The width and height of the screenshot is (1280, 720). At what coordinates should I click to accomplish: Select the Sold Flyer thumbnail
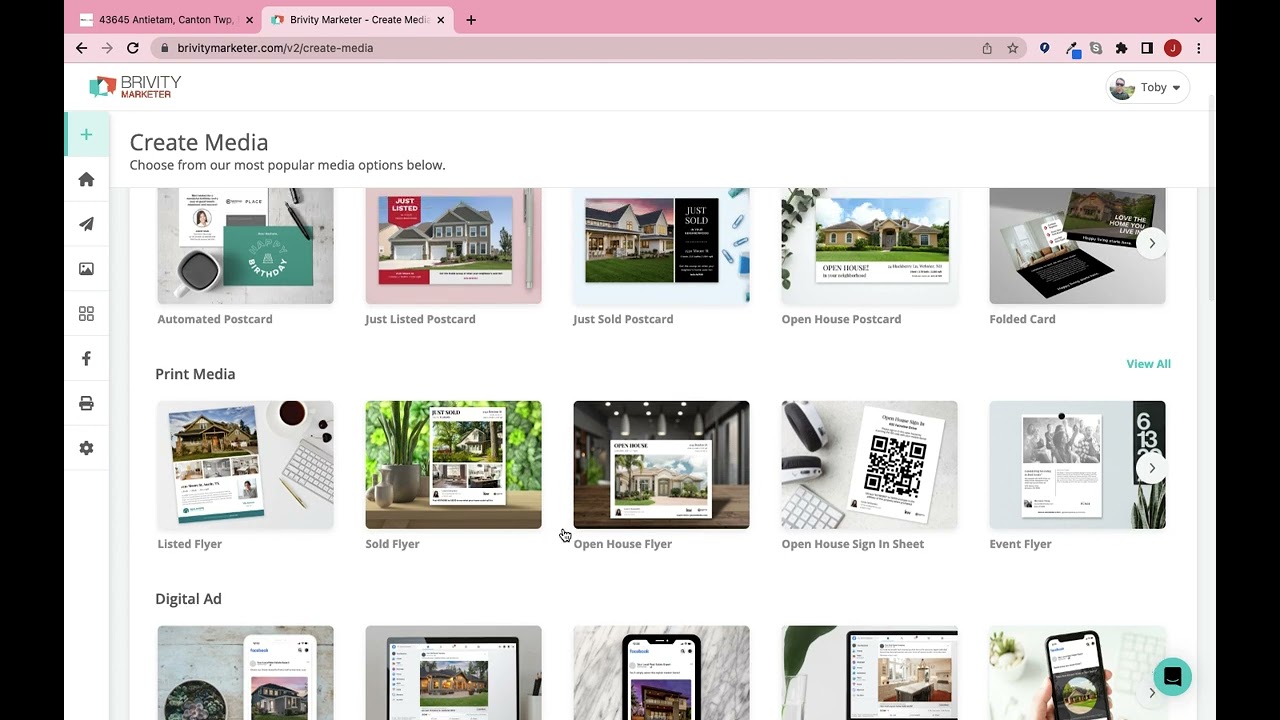coord(453,465)
